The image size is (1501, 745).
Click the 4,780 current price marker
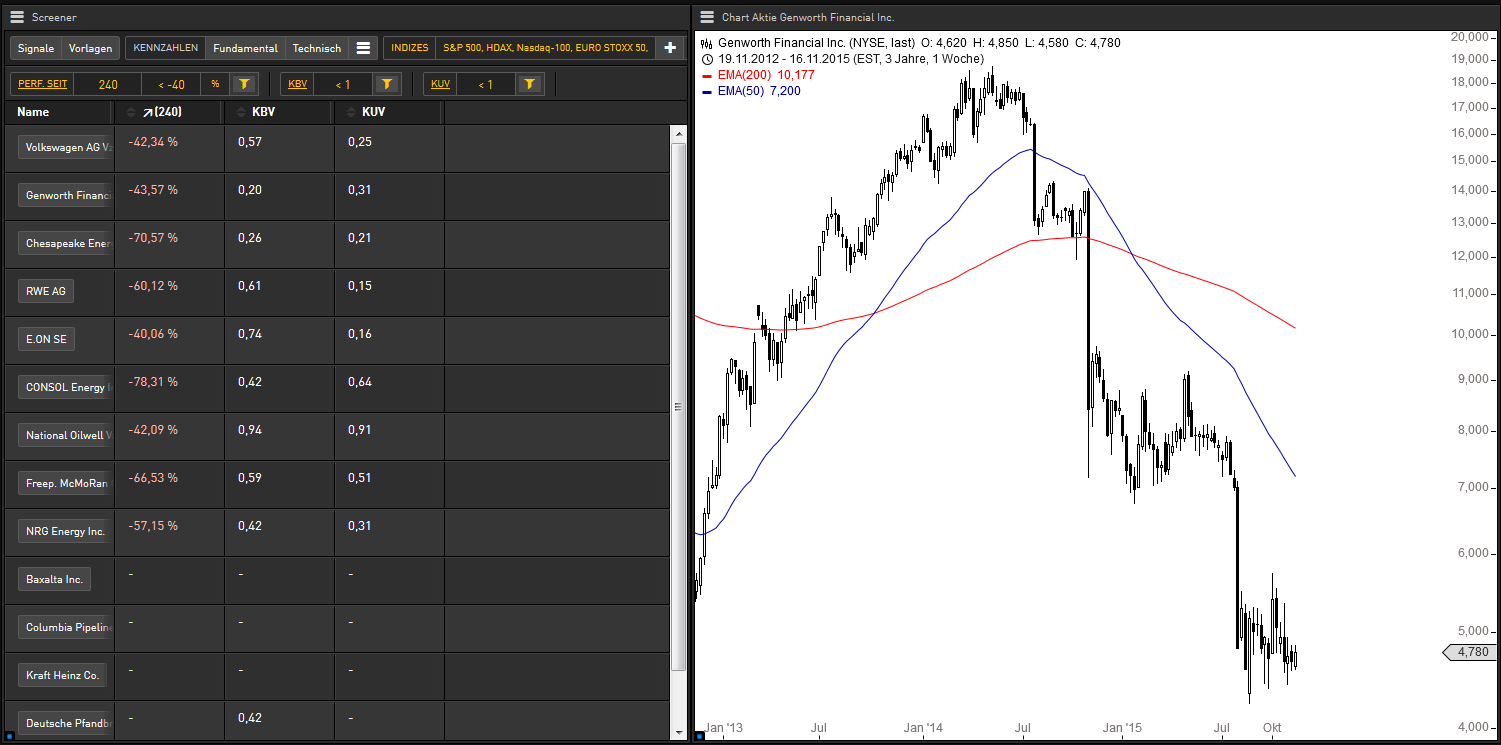pos(1469,652)
